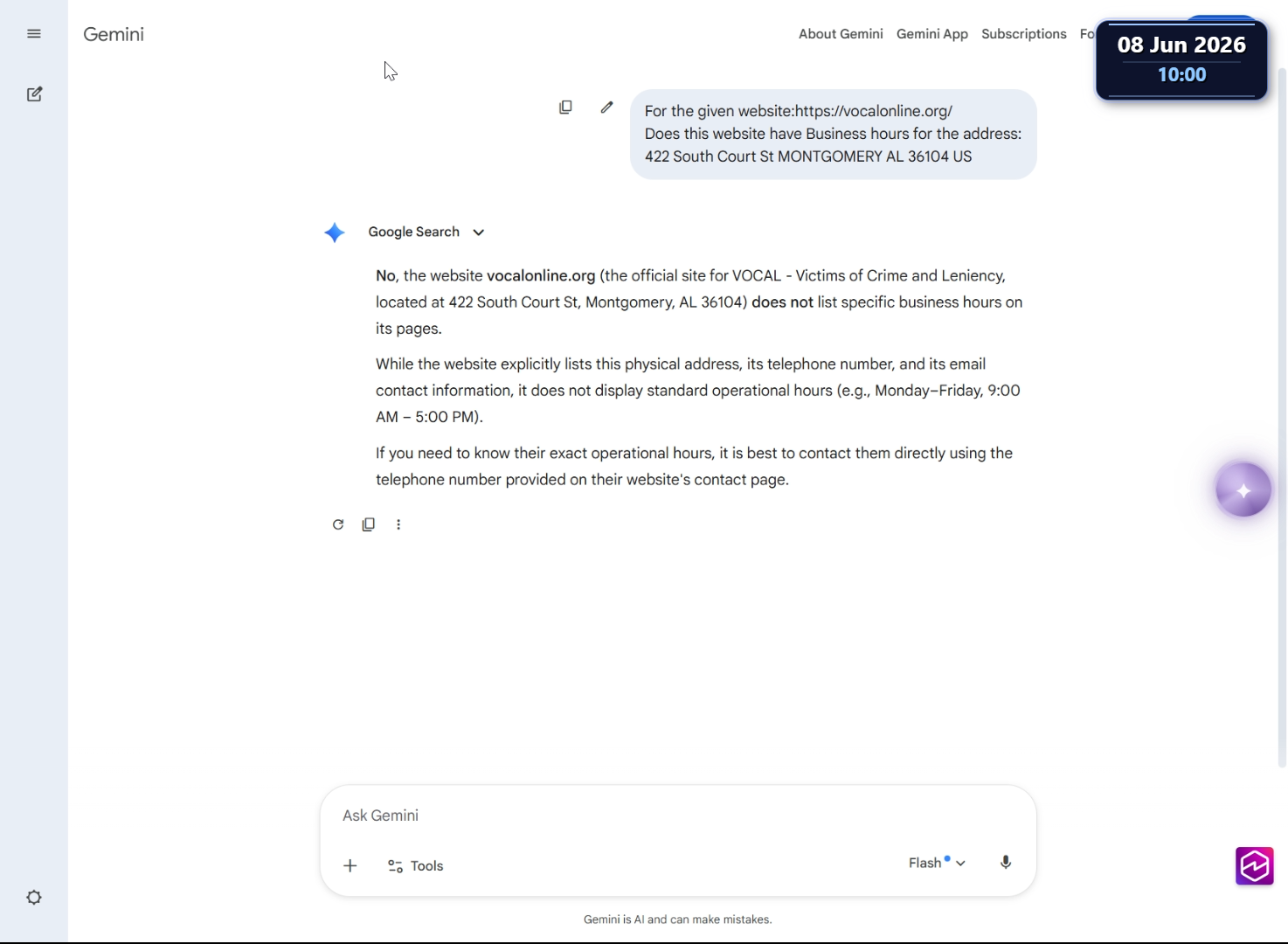The width and height of the screenshot is (1288, 944).
Task: Open the purple extension icon at bottom right
Action: coord(1255,866)
